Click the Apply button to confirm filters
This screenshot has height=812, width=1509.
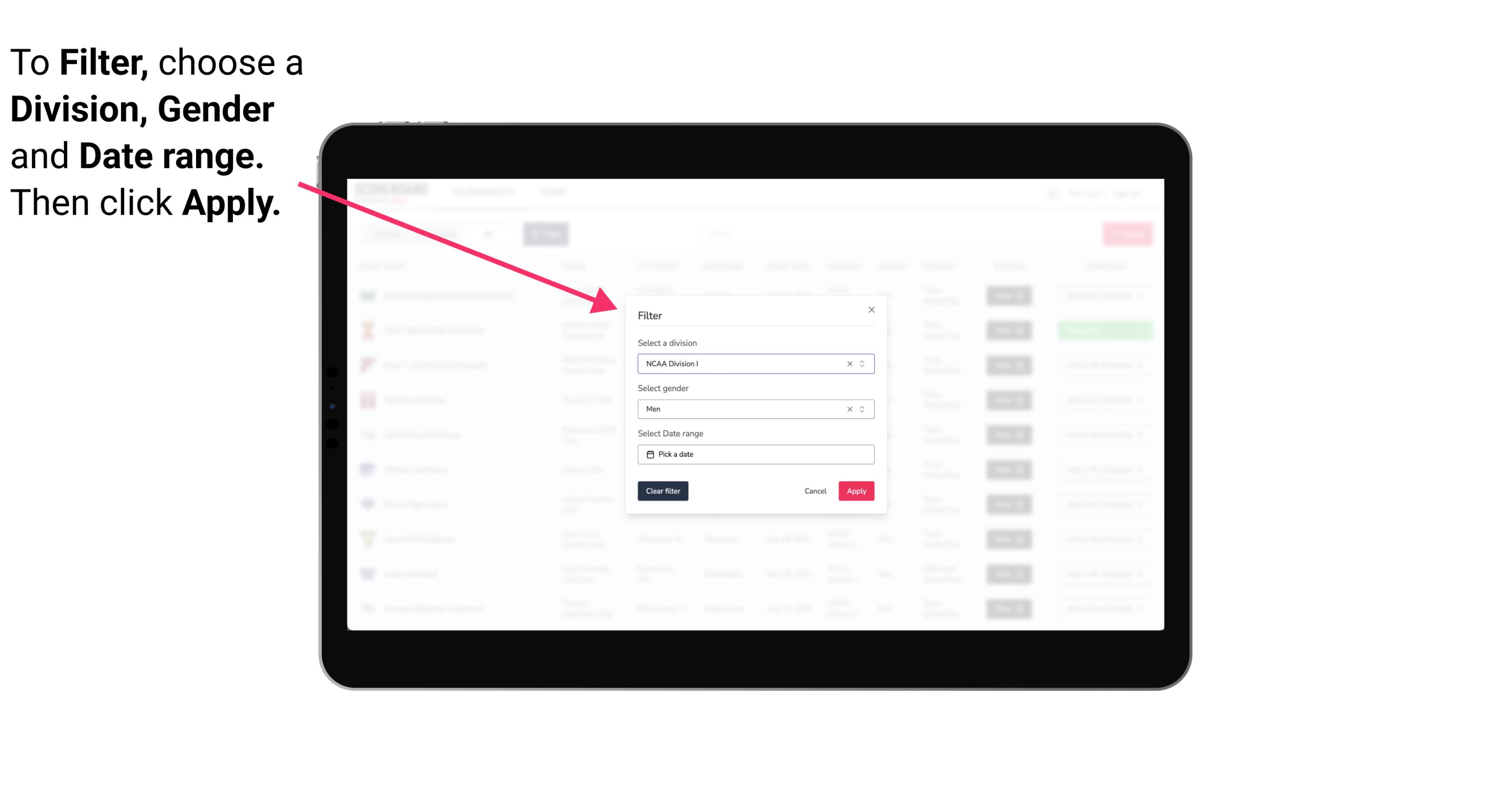(855, 491)
